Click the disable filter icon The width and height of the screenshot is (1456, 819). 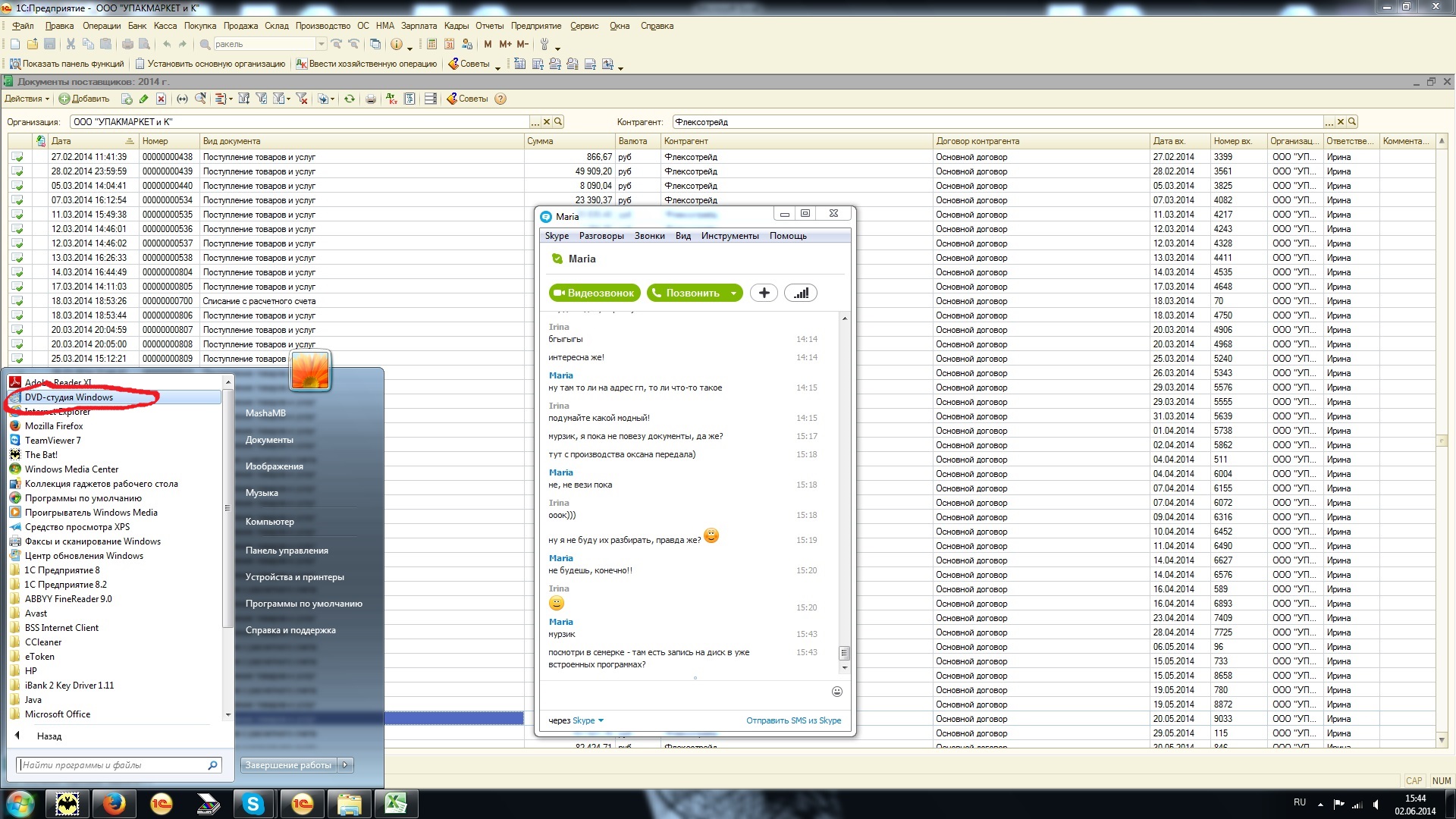(301, 99)
